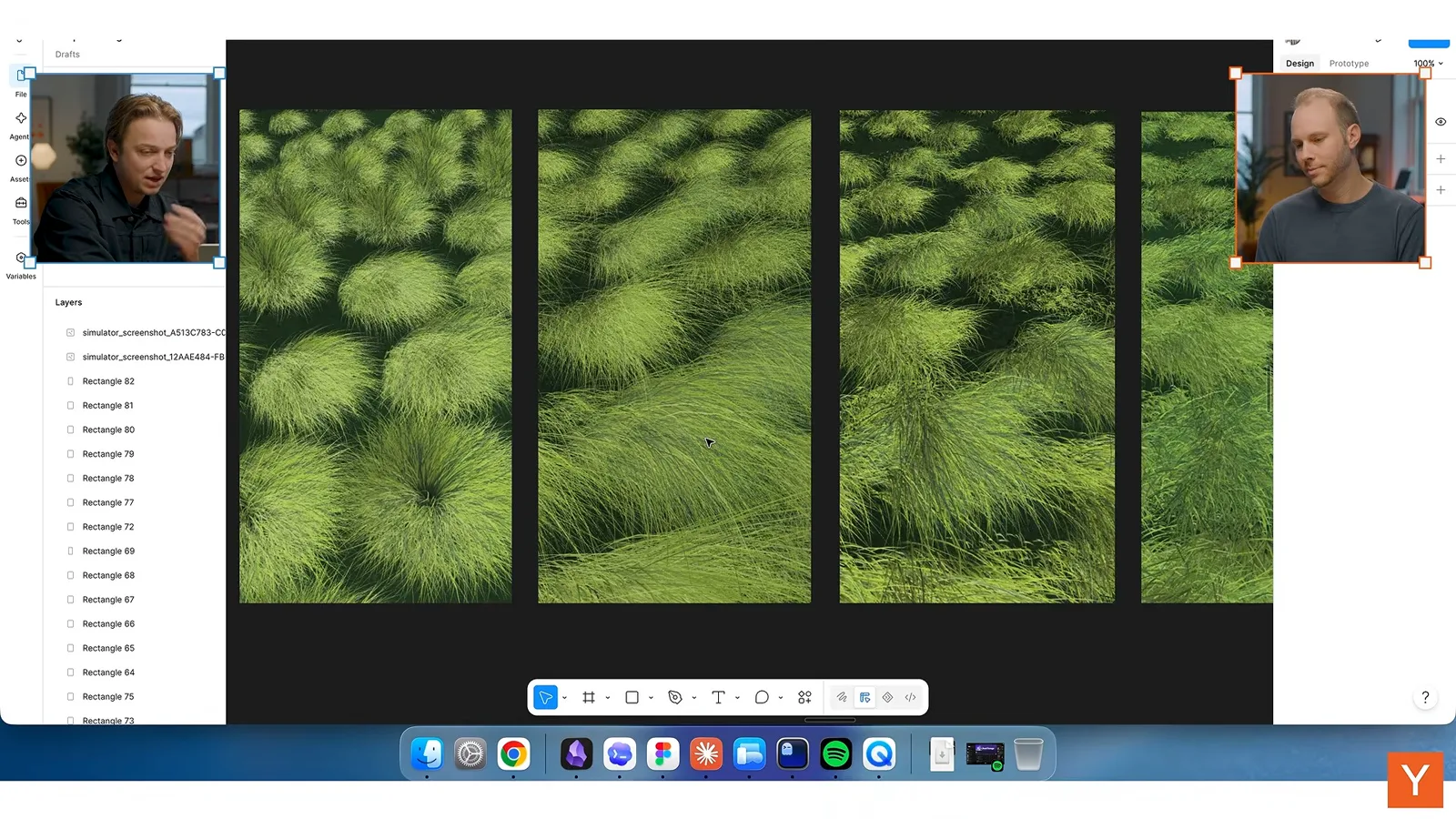This screenshot has width=1456, height=819.
Task: Select the Comment tool
Action: point(762,698)
